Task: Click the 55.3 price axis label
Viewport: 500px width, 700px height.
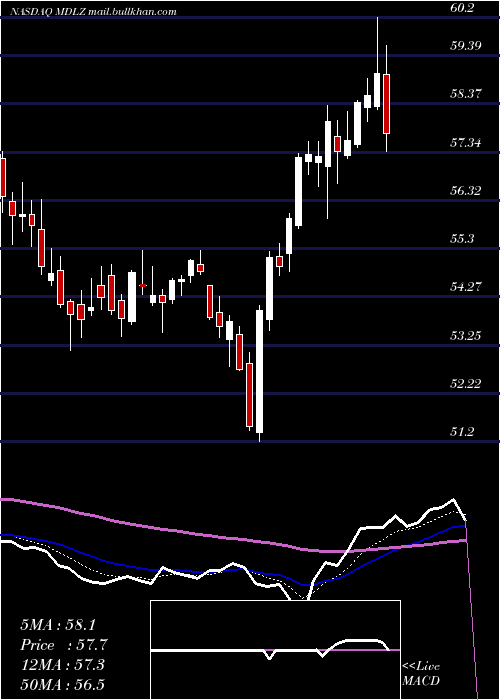Action: [x=462, y=238]
